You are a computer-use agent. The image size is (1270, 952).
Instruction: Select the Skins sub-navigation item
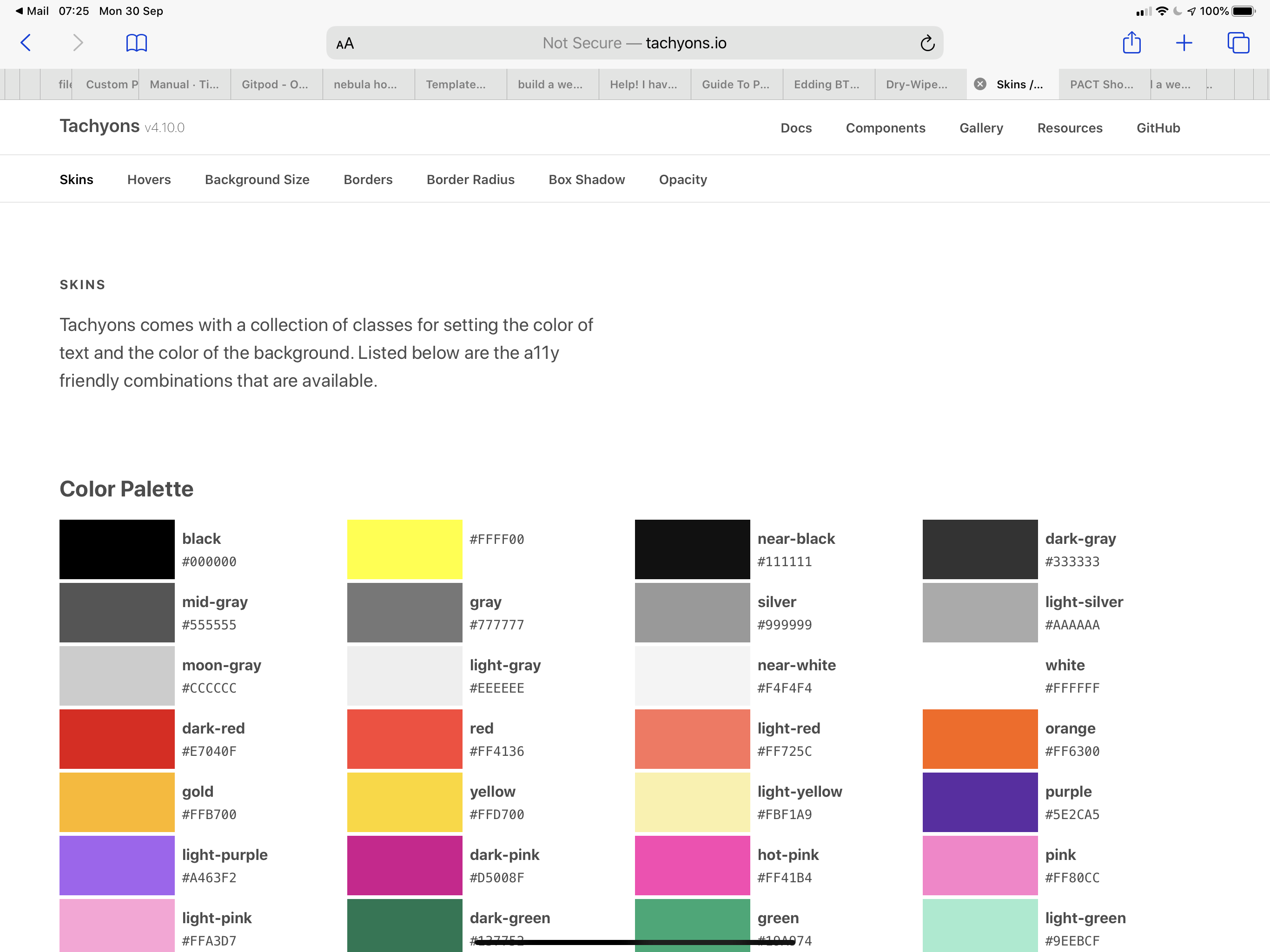click(76, 180)
